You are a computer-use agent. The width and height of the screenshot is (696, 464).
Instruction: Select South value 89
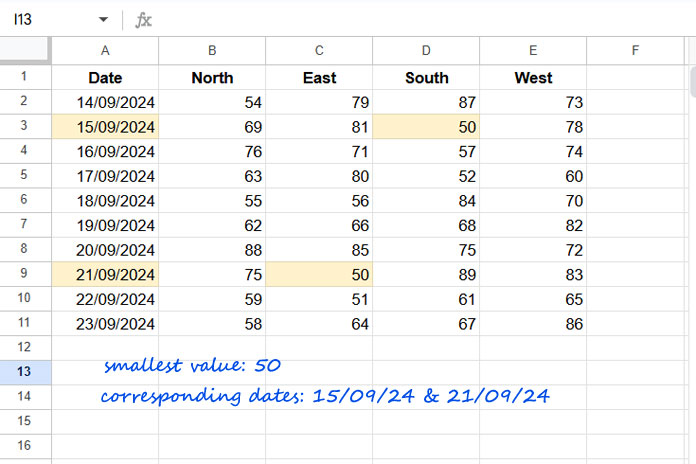coord(426,274)
